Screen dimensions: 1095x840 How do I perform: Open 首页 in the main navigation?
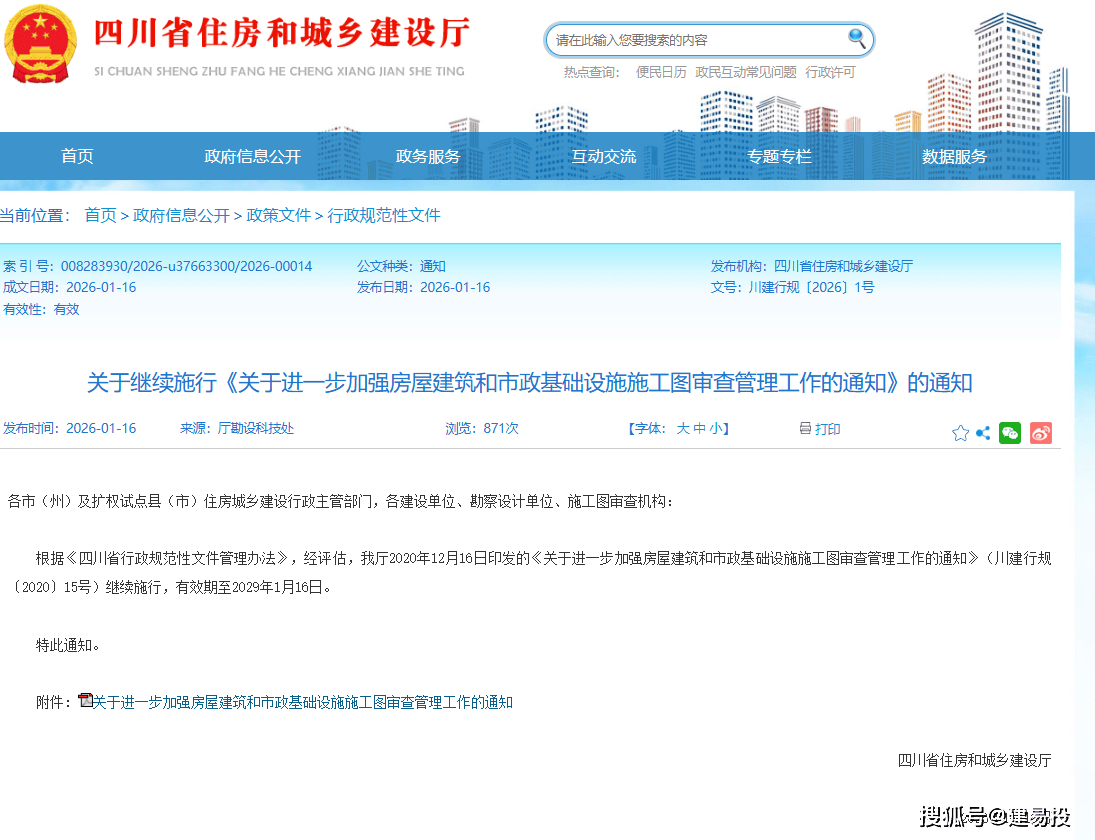coord(77,156)
